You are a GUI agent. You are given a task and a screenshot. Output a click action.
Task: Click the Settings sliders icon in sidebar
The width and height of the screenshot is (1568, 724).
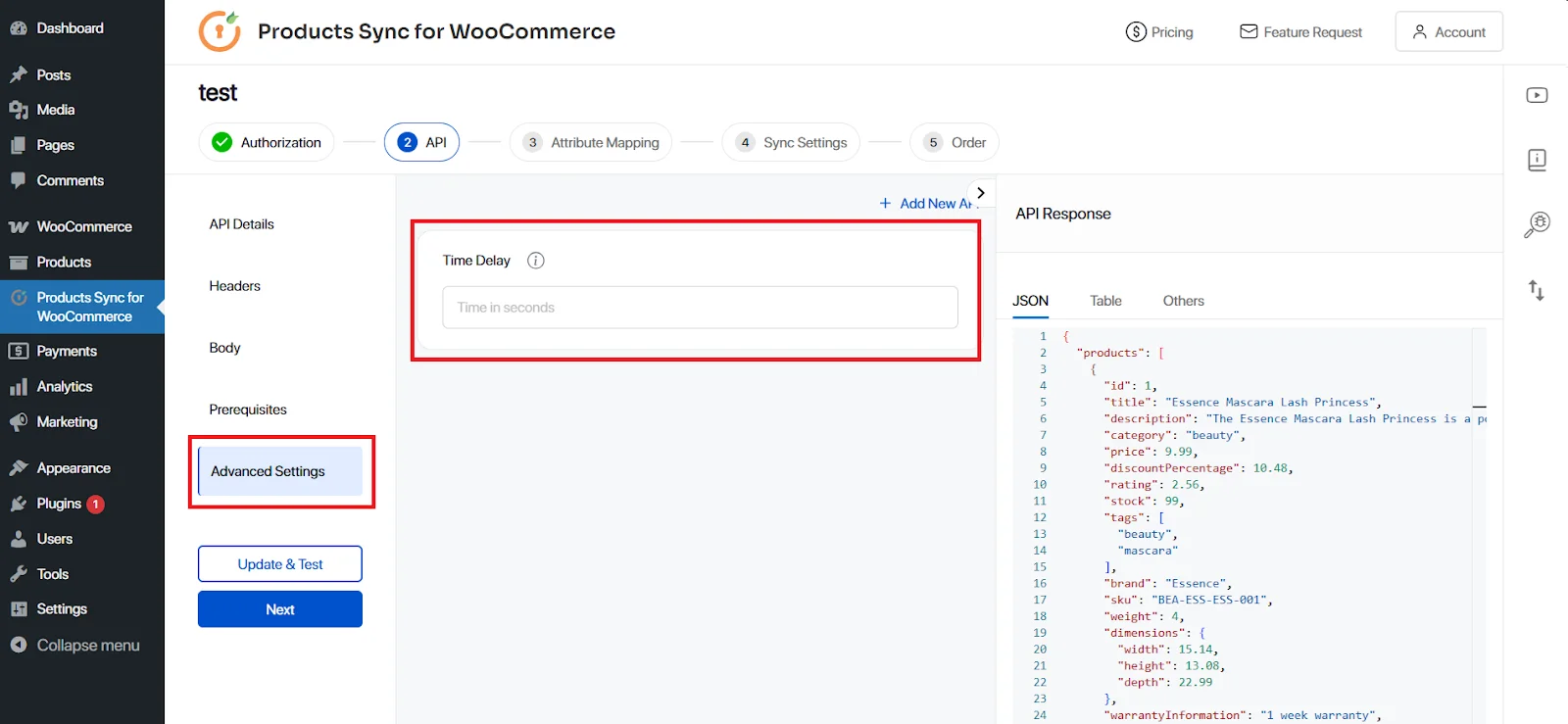point(19,609)
